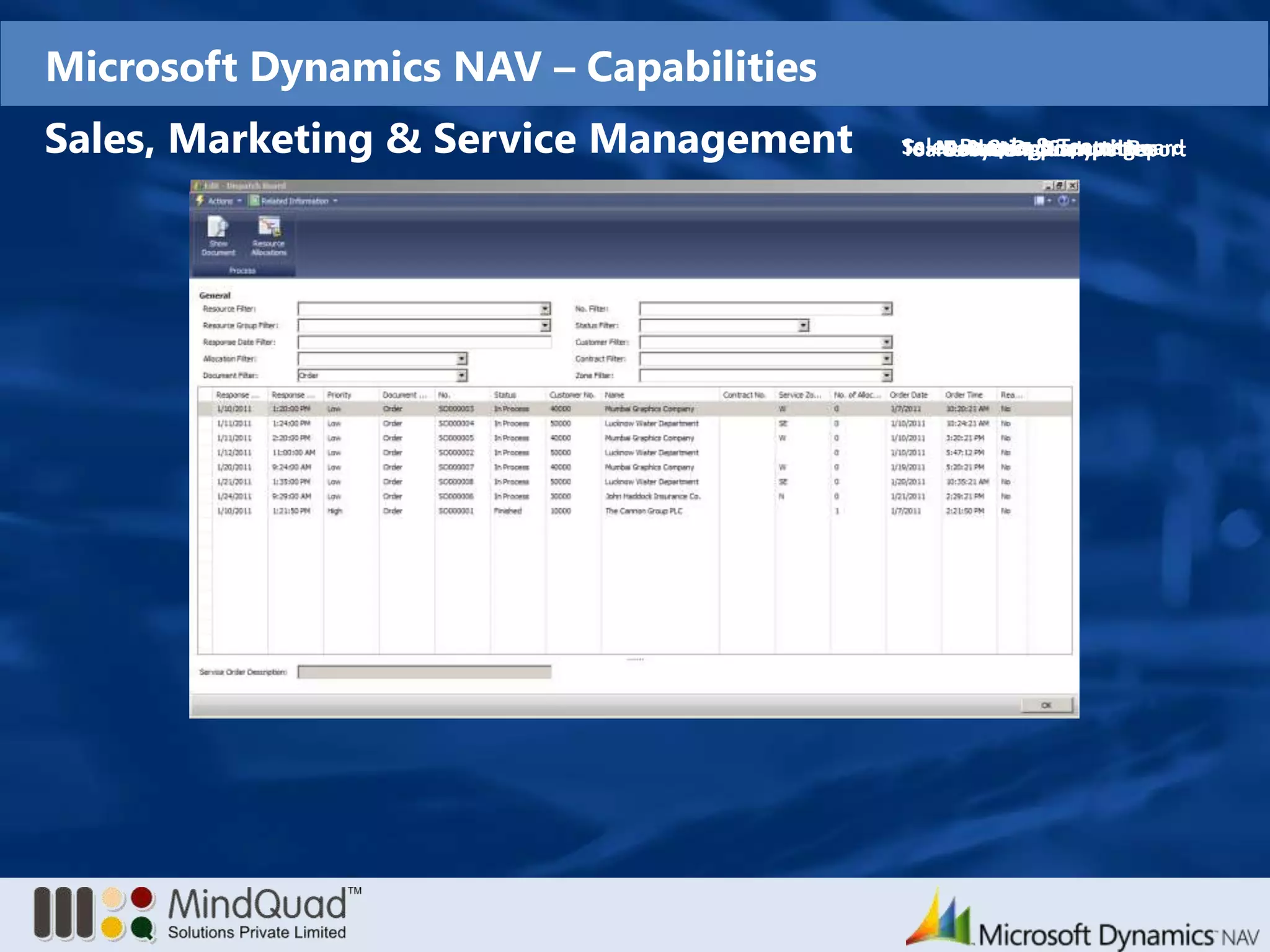Expand the Status Filter dropdown
This screenshot has width=1270, height=952.
(x=804, y=325)
